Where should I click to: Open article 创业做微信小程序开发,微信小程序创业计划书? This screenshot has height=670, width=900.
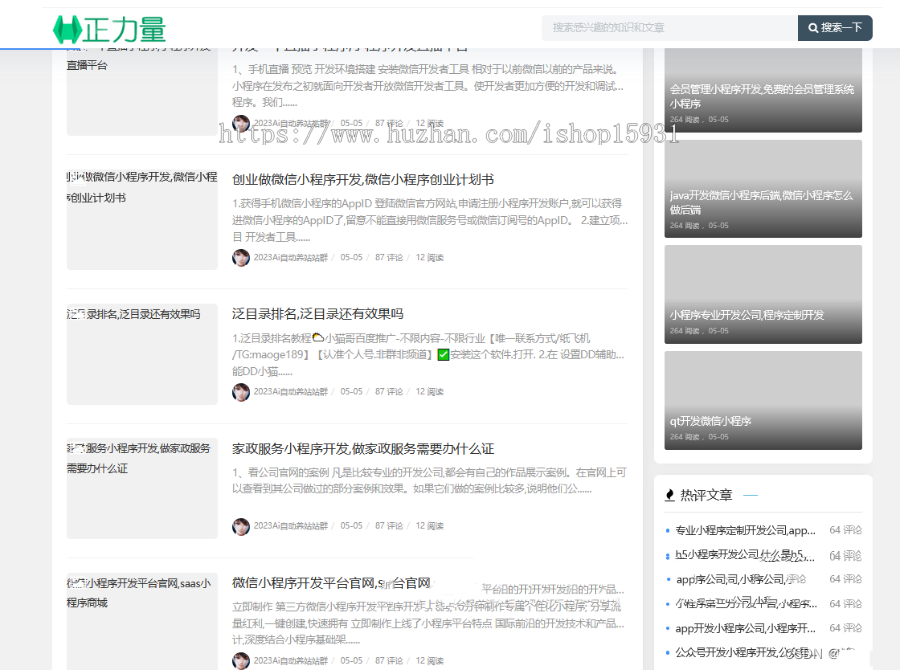[x=363, y=180]
